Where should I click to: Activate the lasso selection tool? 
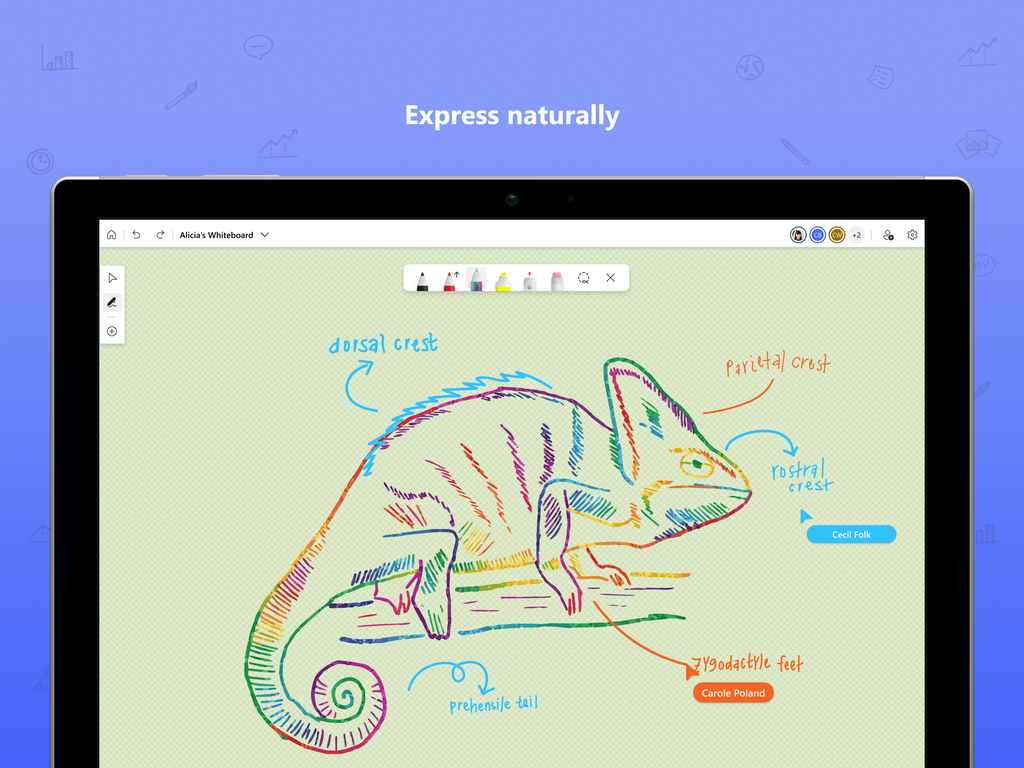pos(584,278)
